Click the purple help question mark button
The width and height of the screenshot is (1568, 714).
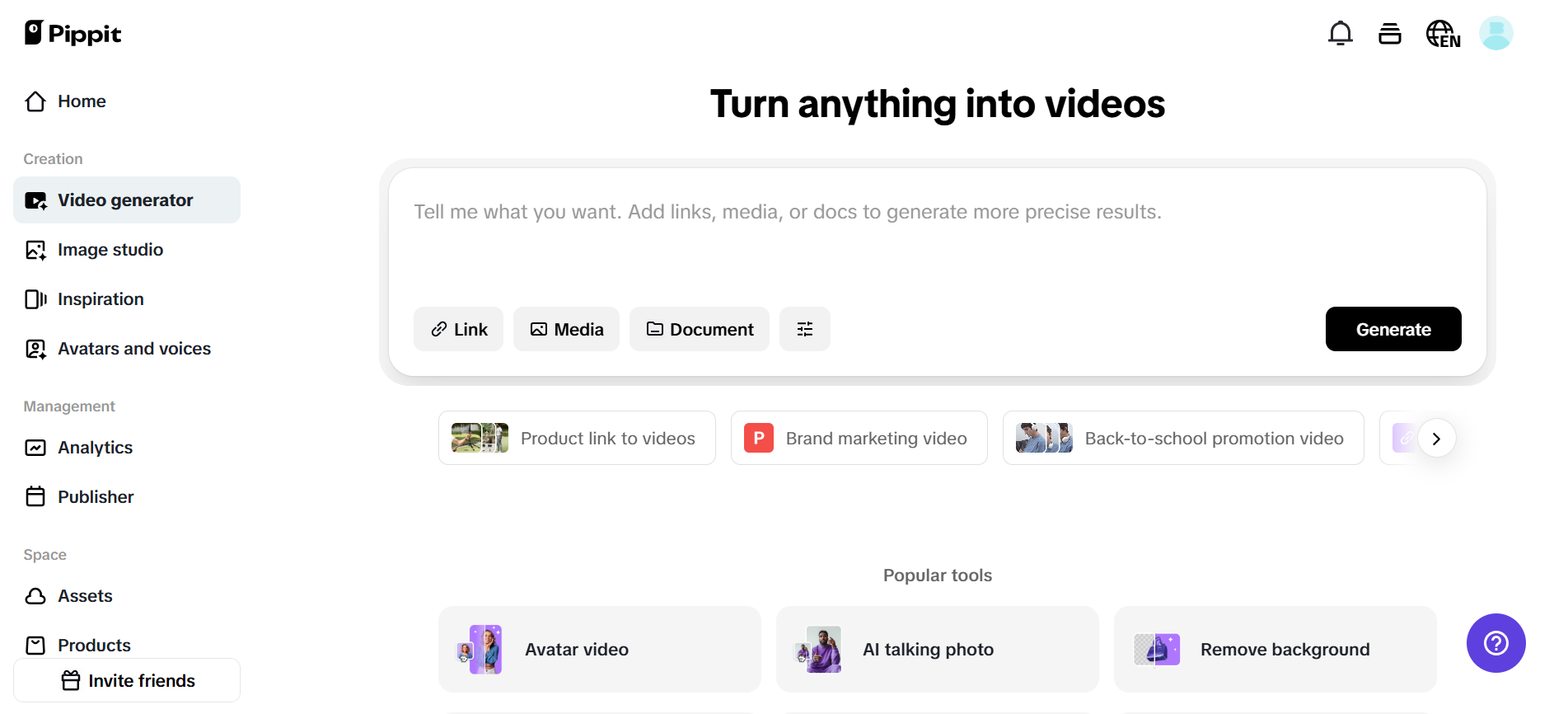(x=1495, y=643)
